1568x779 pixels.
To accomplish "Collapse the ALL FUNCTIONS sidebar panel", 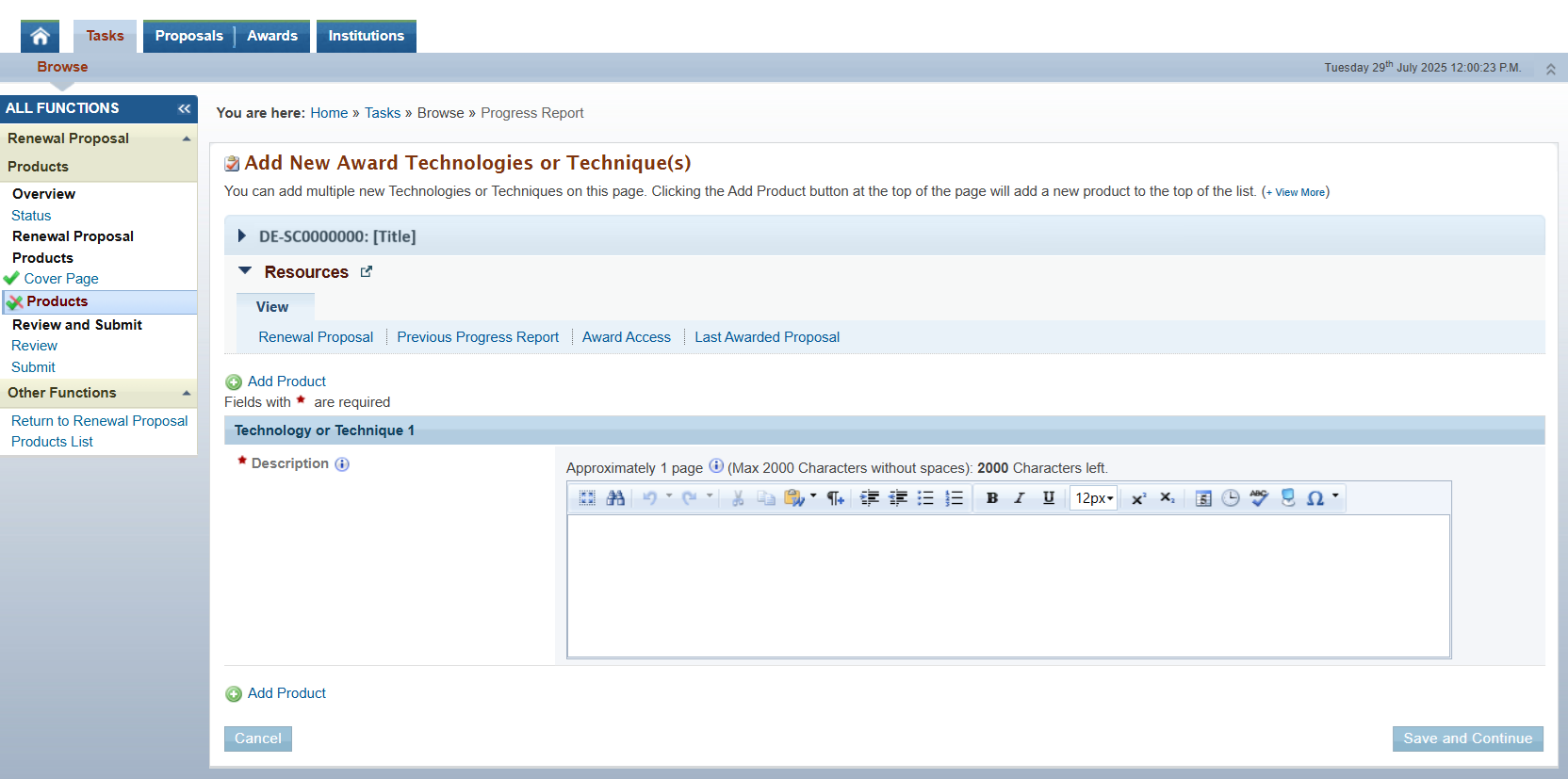I will [184, 109].
